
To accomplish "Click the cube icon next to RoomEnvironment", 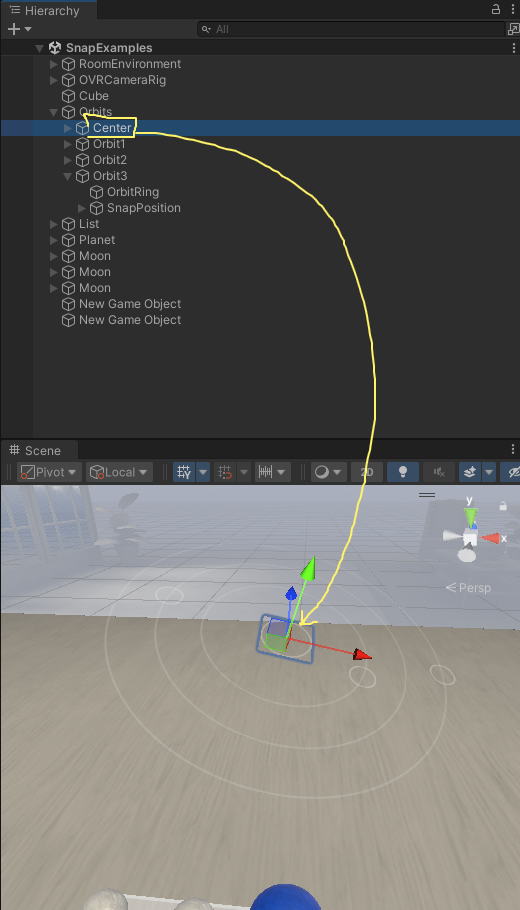I will coord(68,64).
